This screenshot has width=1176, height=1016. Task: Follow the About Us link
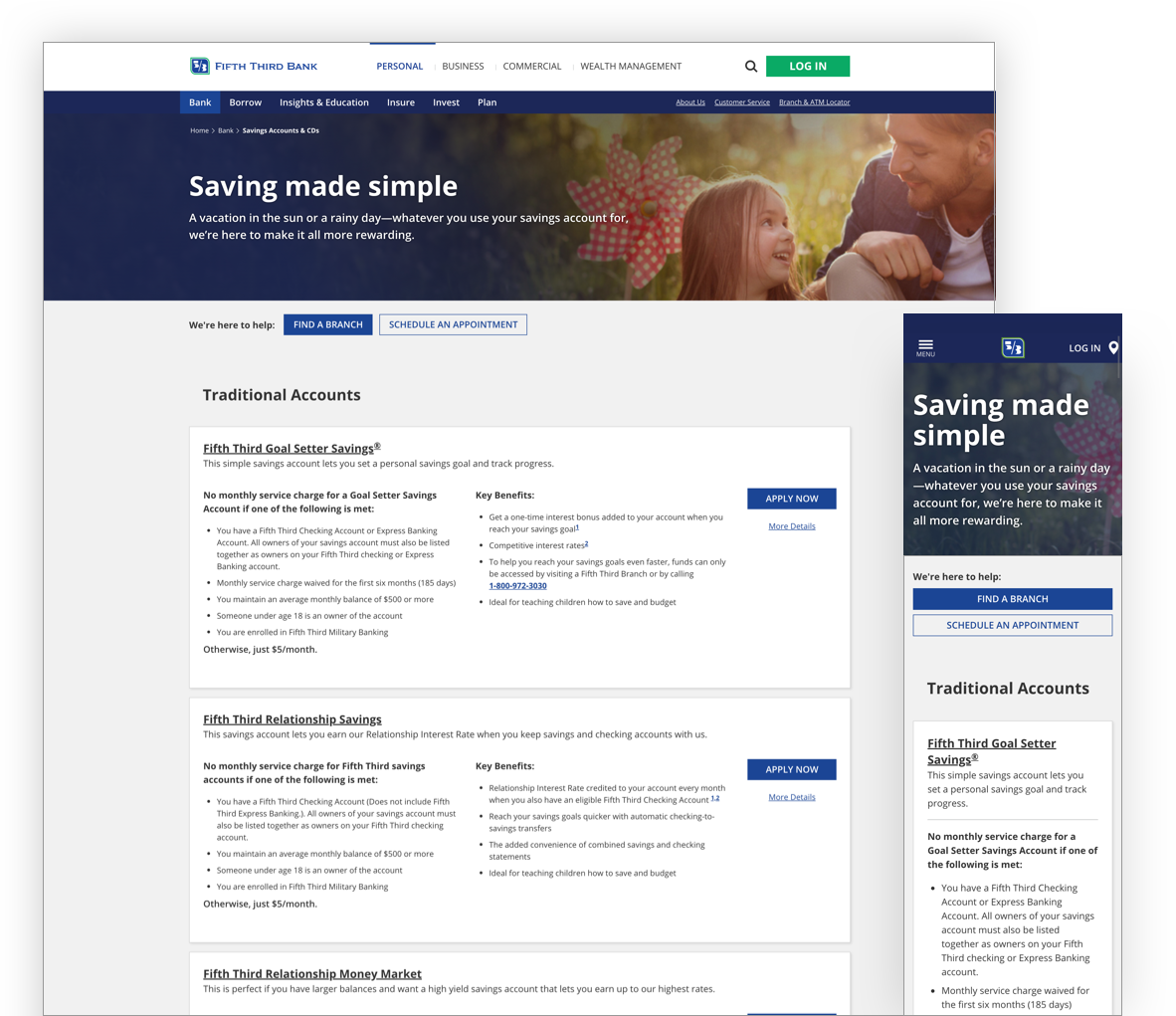690,102
